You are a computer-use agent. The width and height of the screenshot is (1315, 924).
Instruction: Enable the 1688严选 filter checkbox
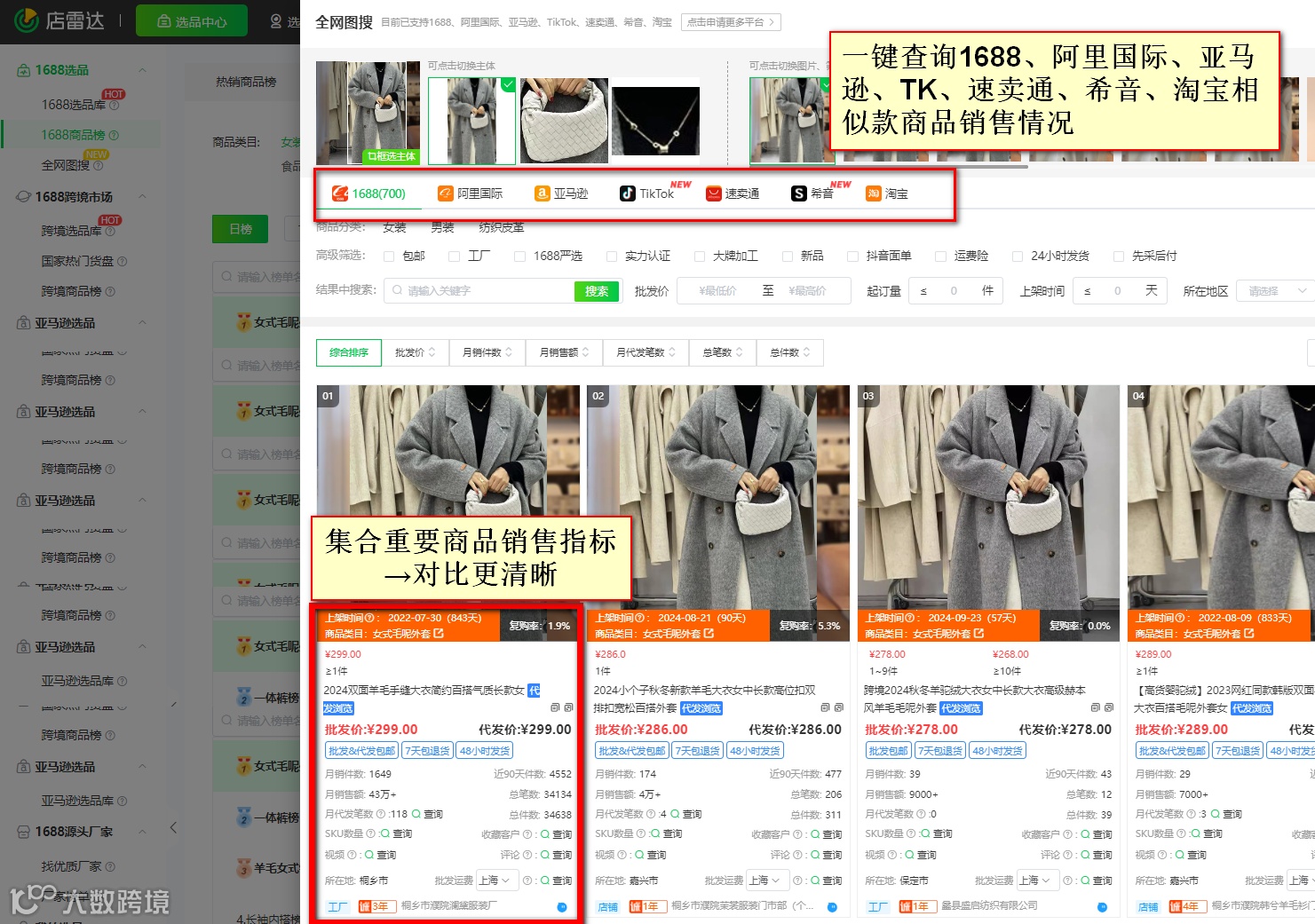point(520,257)
